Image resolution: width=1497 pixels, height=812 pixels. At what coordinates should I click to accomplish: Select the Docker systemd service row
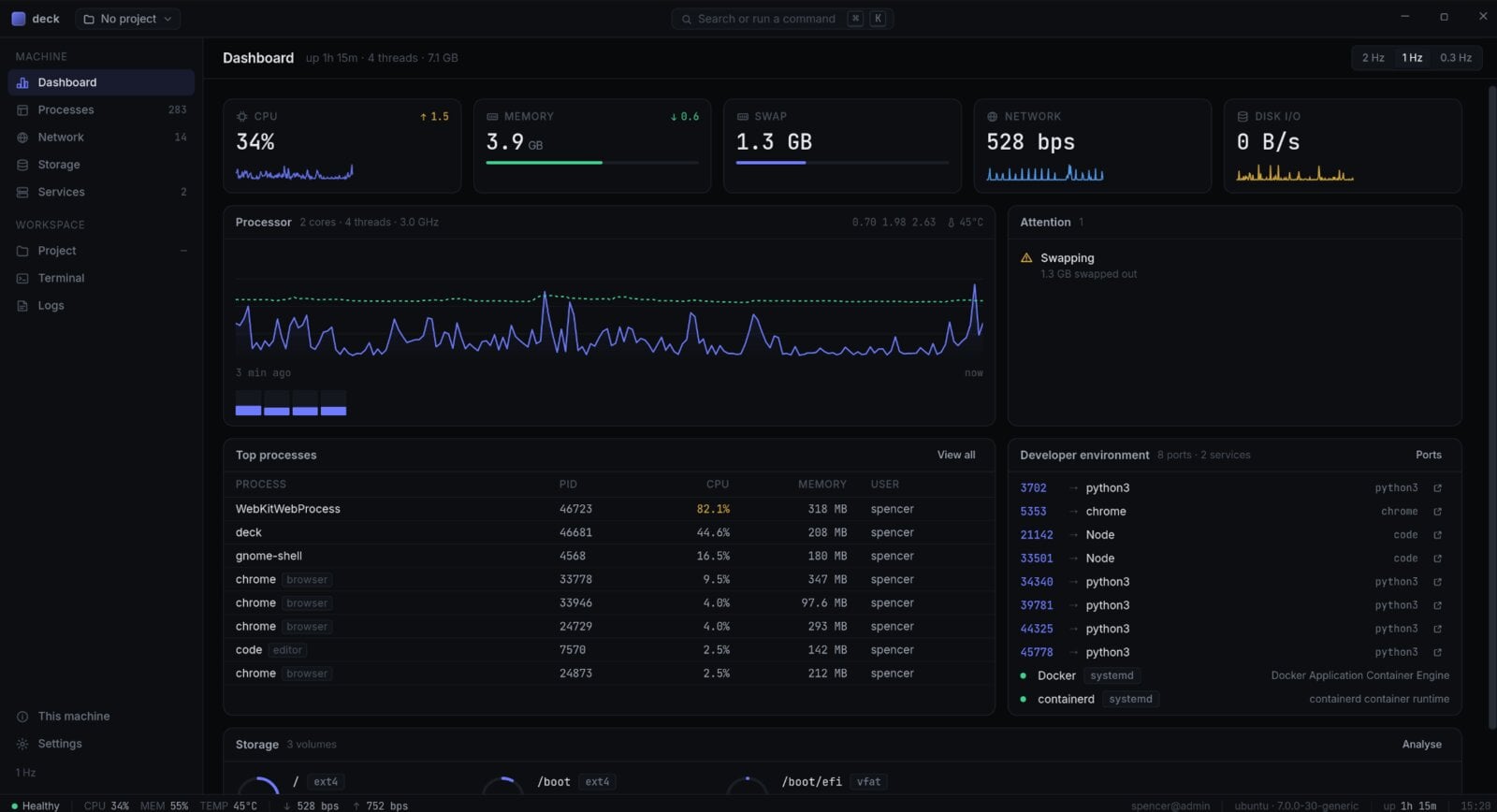(1234, 675)
